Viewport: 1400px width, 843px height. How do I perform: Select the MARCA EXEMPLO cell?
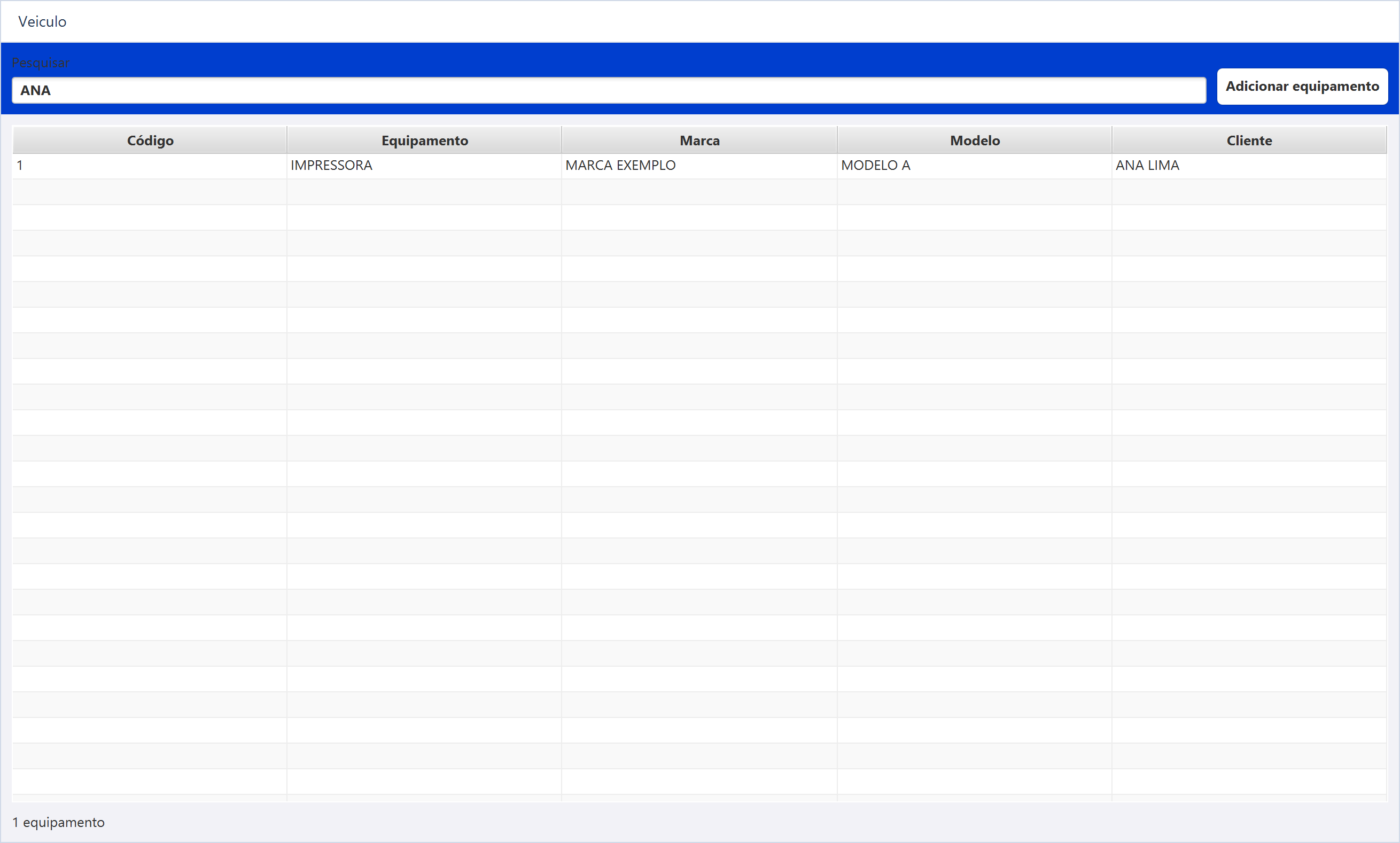tap(699, 166)
